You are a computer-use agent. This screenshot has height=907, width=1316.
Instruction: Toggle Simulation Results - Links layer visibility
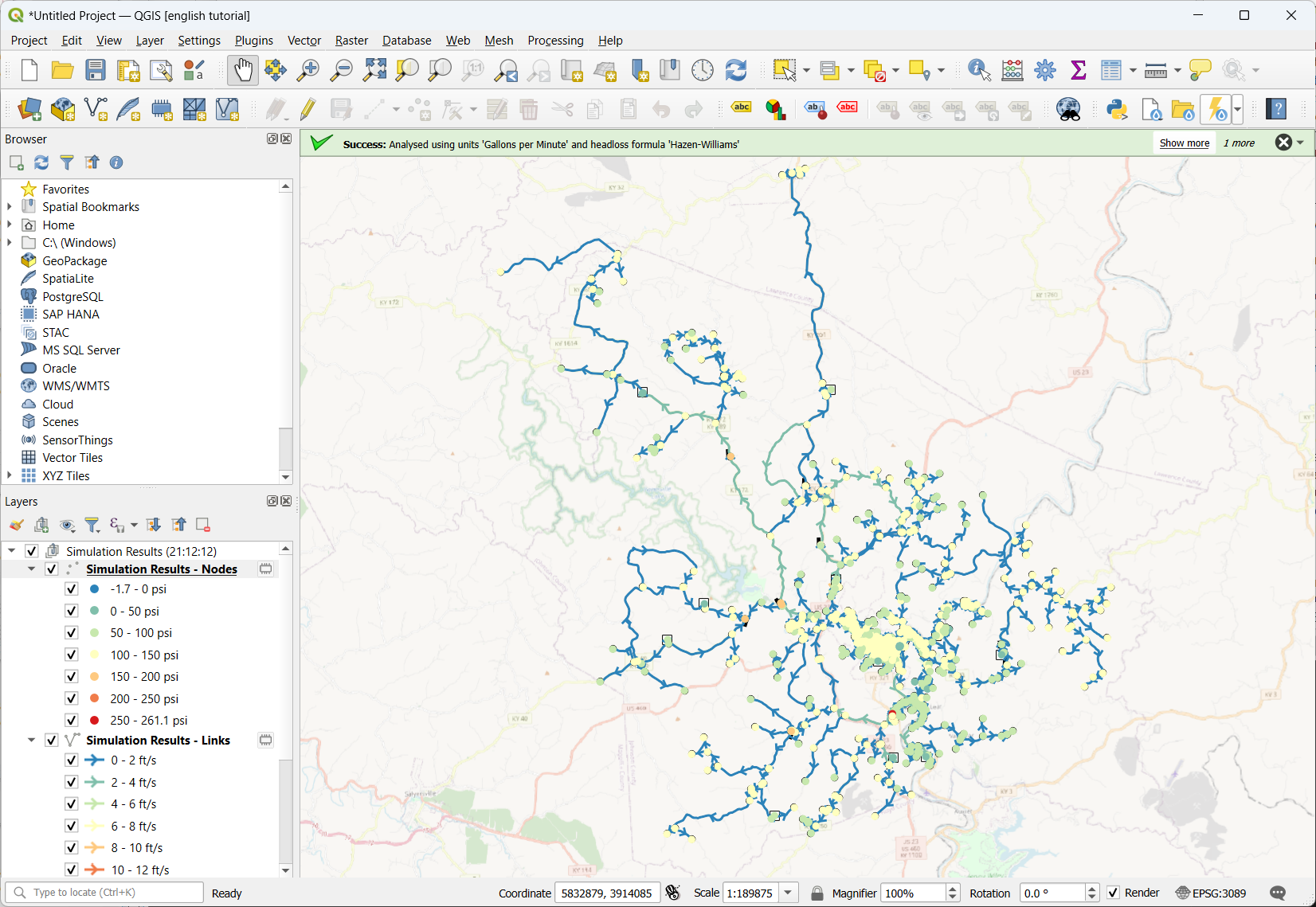pos(52,741)
